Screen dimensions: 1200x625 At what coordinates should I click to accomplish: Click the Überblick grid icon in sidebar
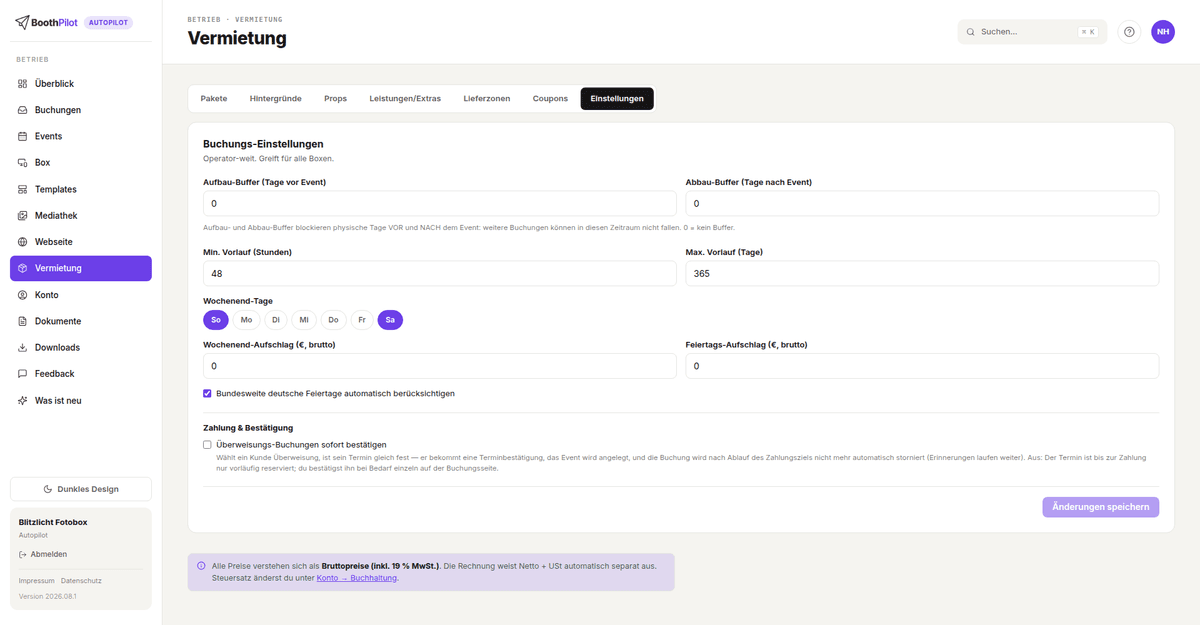point(23,84)
